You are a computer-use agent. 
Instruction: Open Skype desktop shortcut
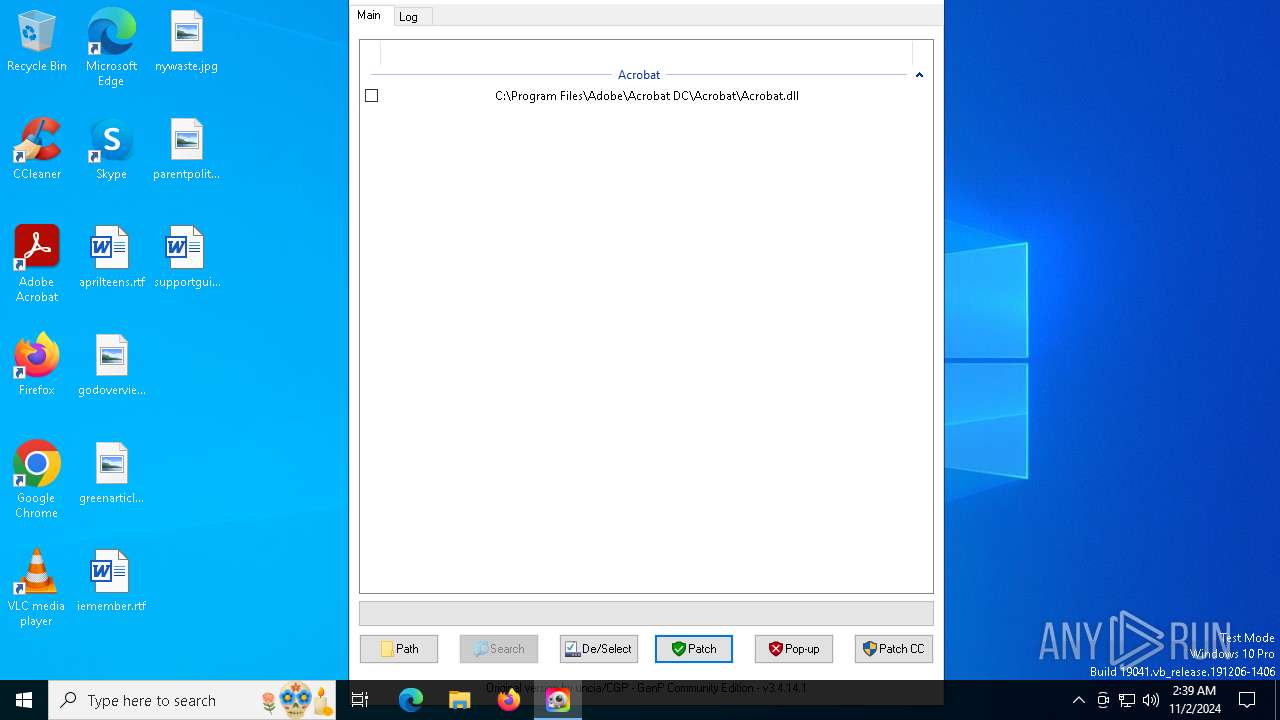[111, 150]
